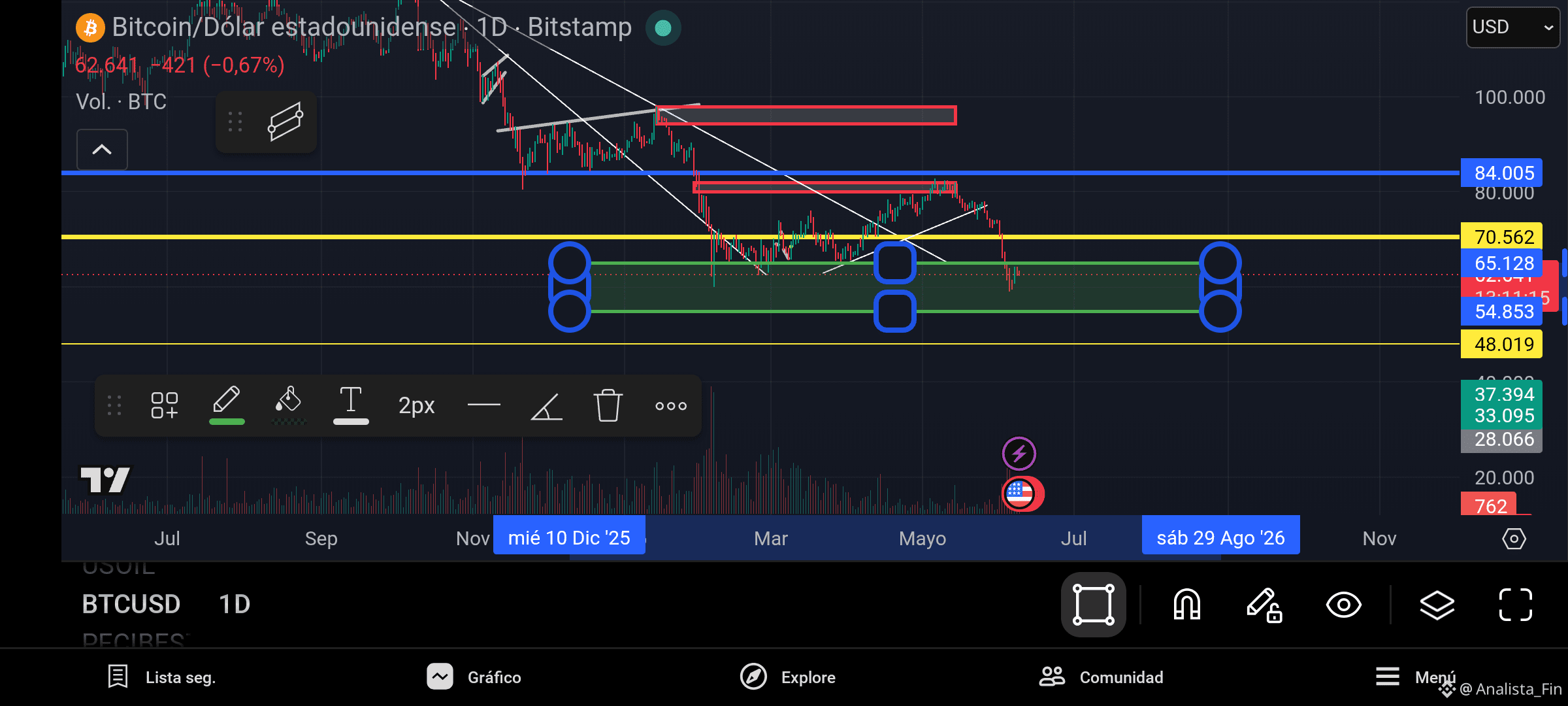The height and width of the screenshot is (706, 1568).
Task: Toggle the lock drawing mode pencil
Action: (1264, 605)
